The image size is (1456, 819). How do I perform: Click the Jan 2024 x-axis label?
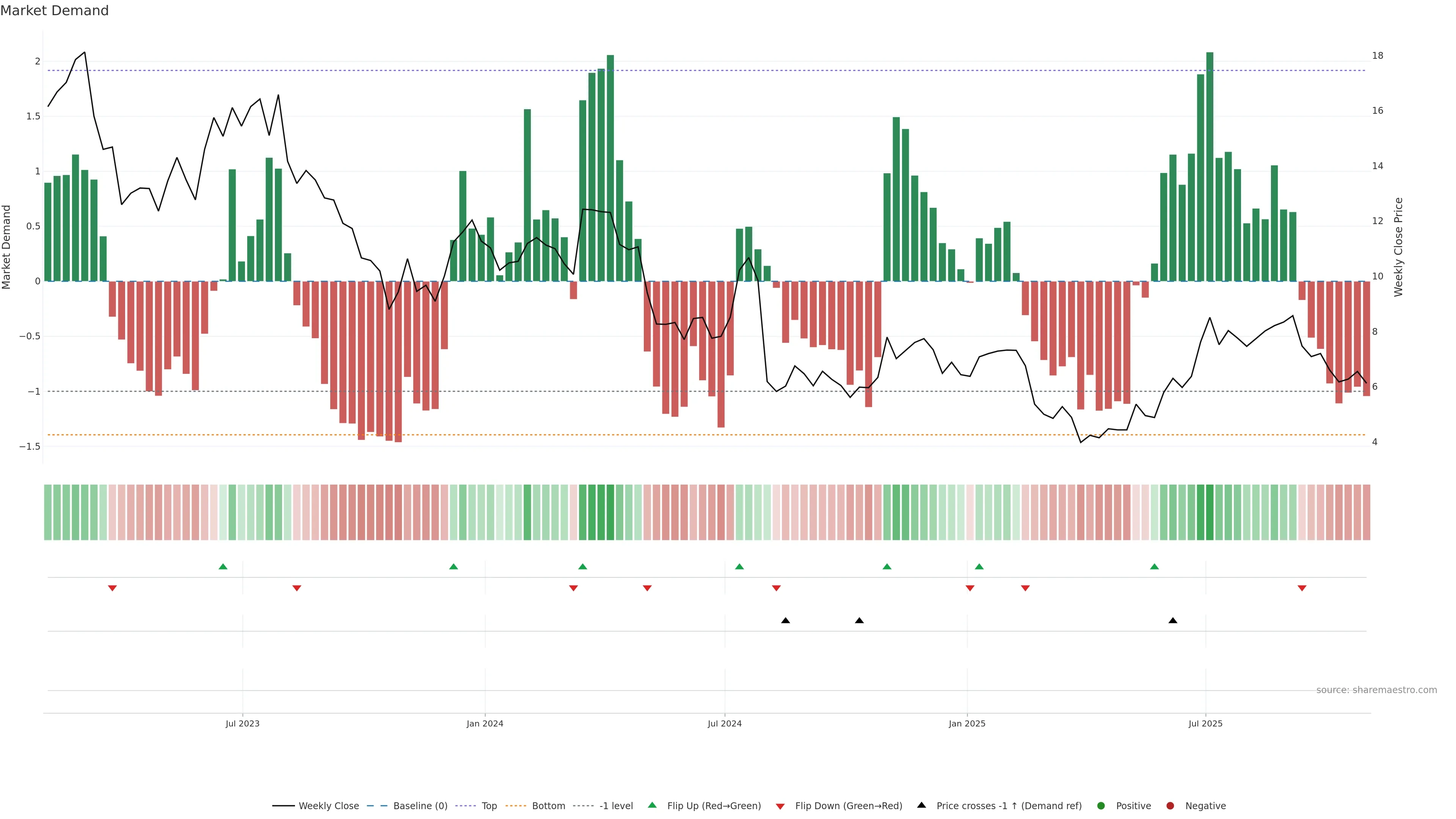485,723
